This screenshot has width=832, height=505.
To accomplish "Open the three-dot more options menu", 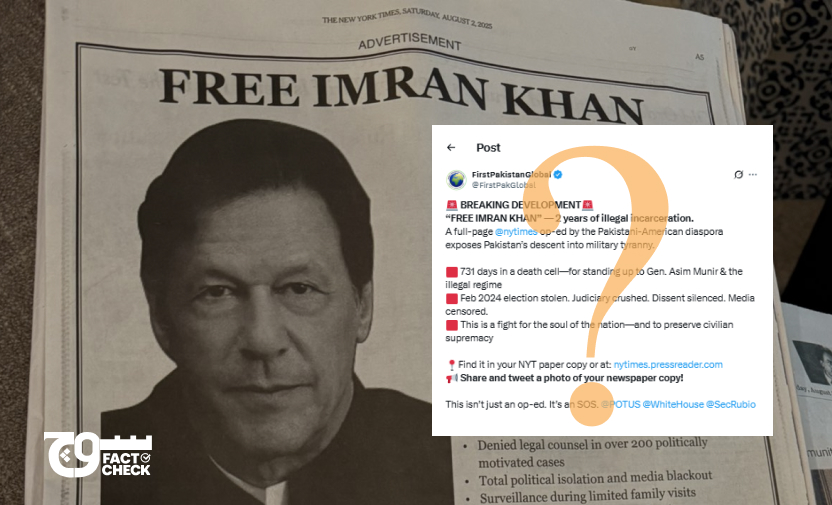I will point(753,175).
